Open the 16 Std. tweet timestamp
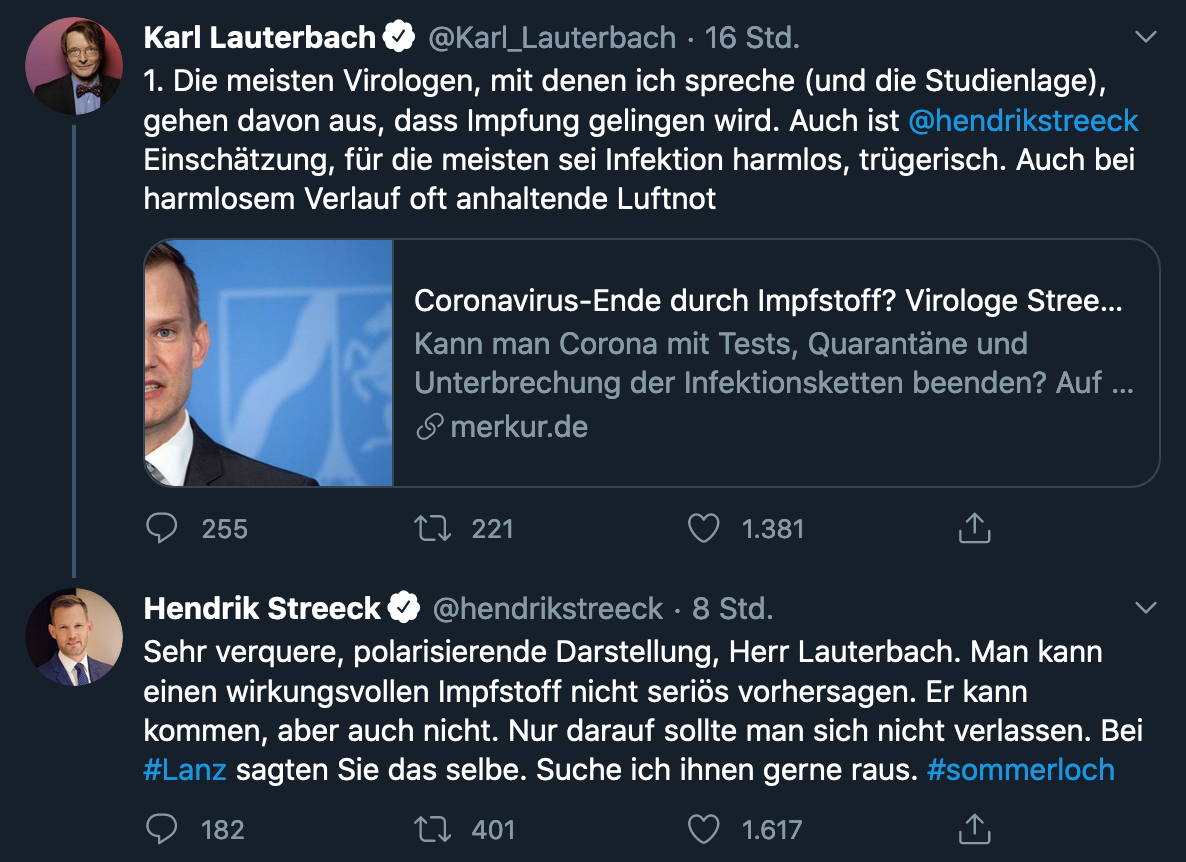Image resolution: width=1186 pixels, height=862 pixels. [752, 38]
